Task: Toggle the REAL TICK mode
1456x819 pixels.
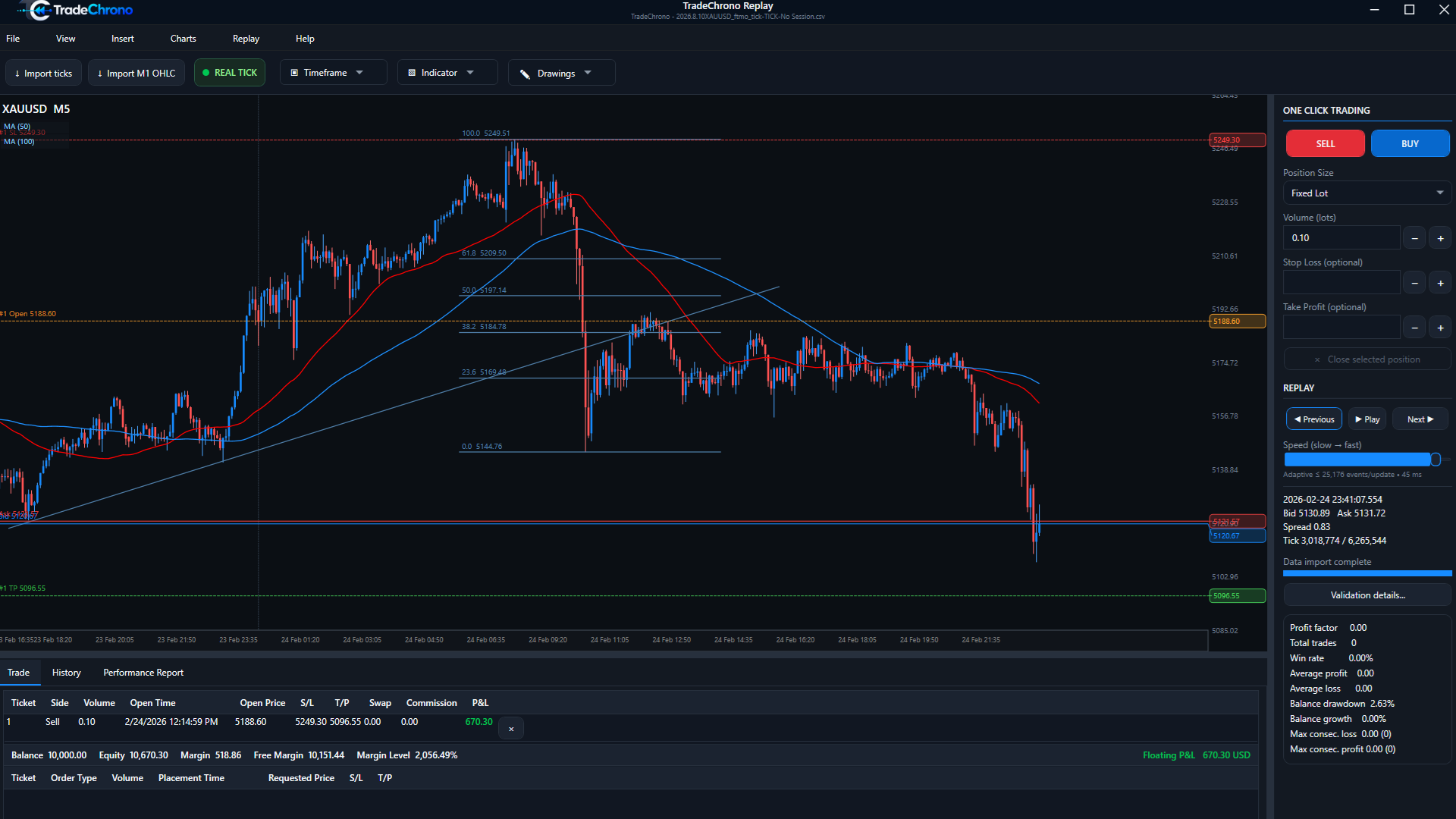Action: coord(230,73)
